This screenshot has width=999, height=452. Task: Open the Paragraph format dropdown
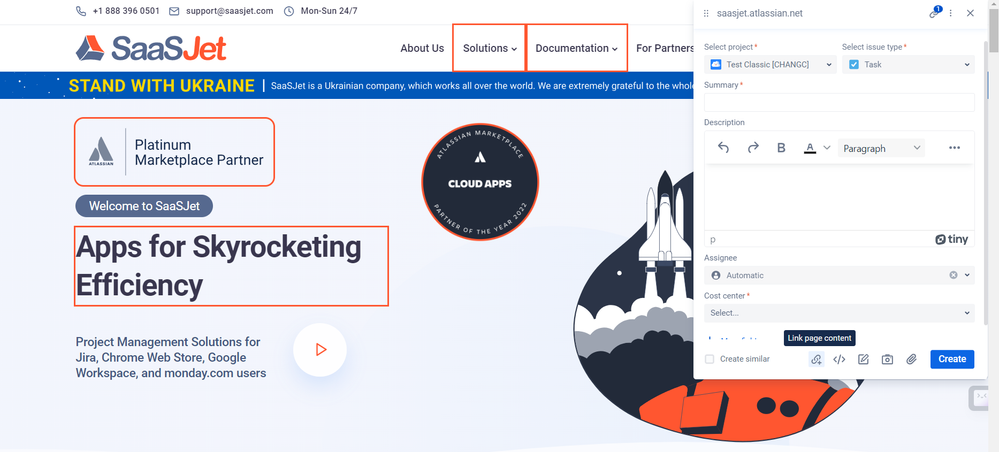881,148
